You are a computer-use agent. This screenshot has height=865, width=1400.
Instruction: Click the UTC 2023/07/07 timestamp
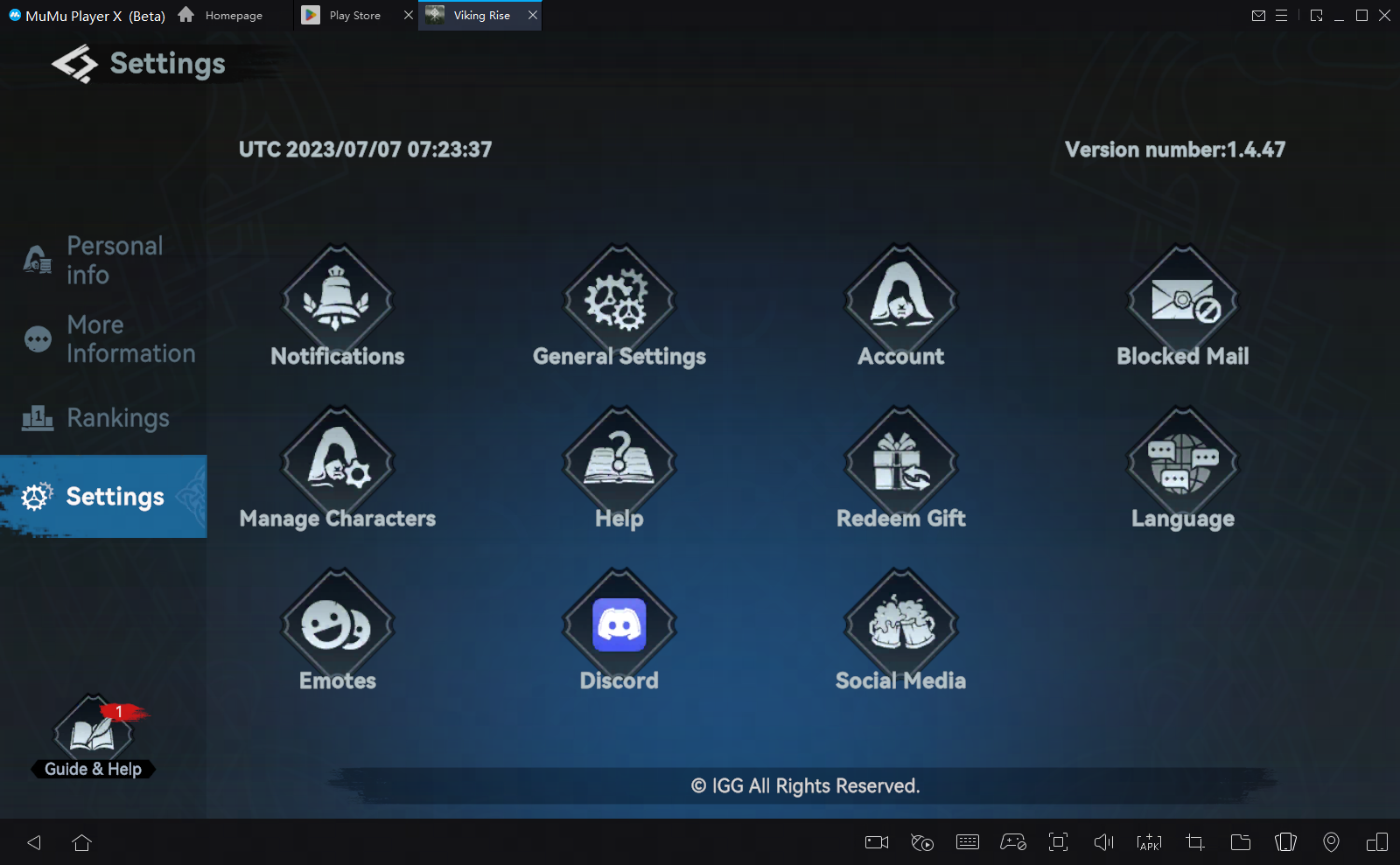coord(366,150)
